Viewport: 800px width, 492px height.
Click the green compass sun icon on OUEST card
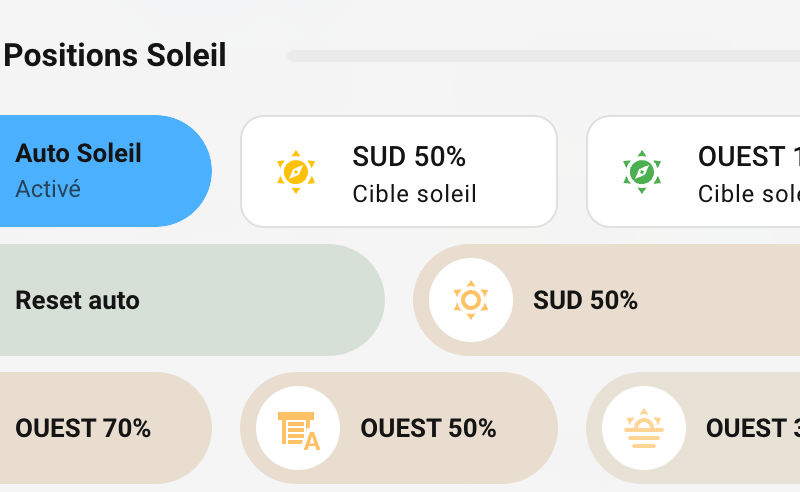641,171
